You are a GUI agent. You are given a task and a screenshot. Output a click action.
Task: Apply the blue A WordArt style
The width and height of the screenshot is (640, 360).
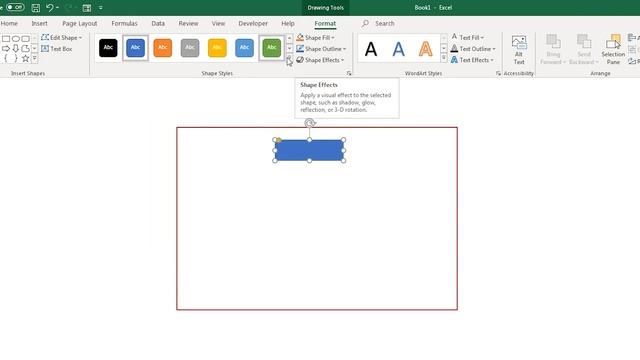[398, 49]
